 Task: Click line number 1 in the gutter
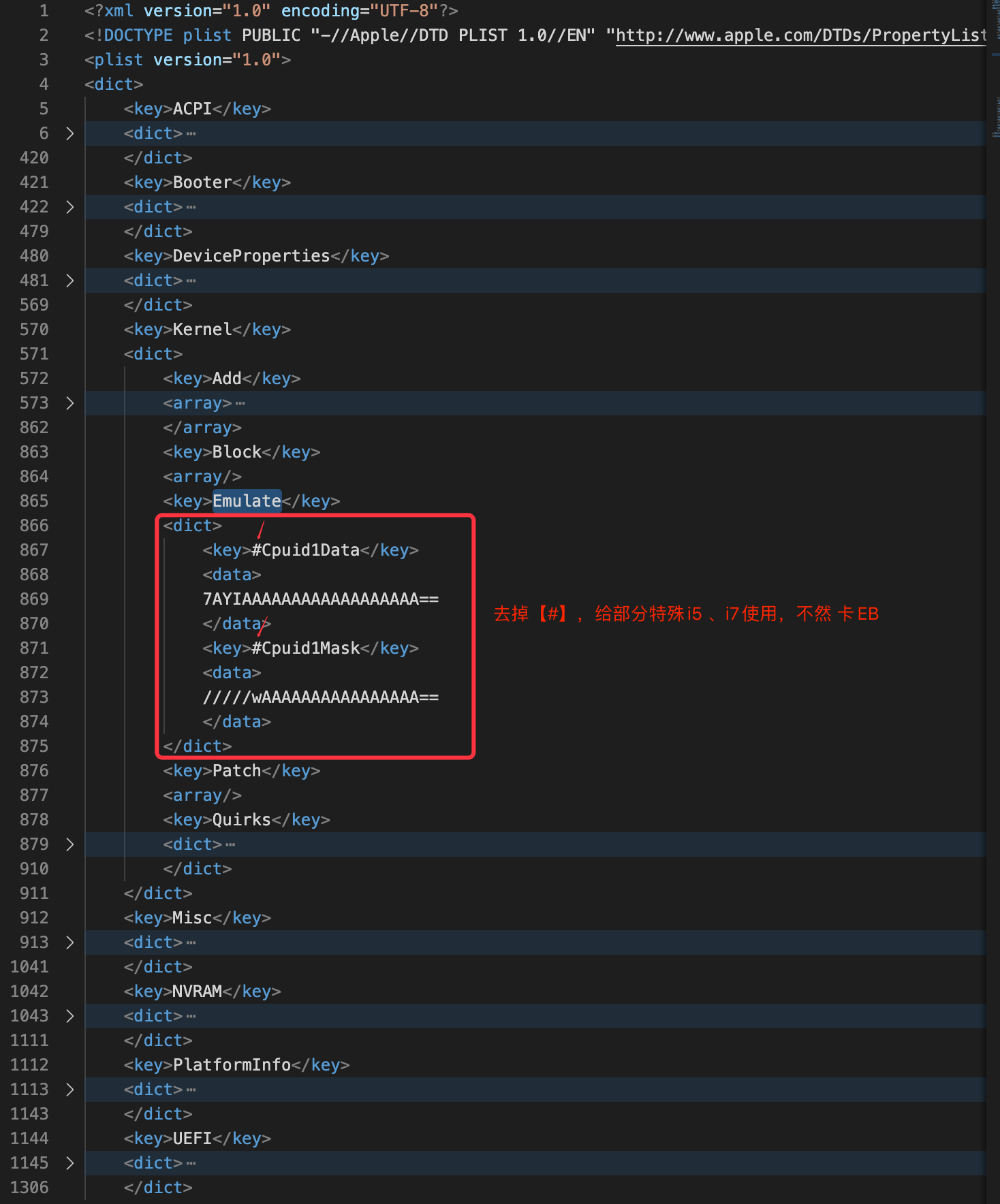(x=44, y=11)
